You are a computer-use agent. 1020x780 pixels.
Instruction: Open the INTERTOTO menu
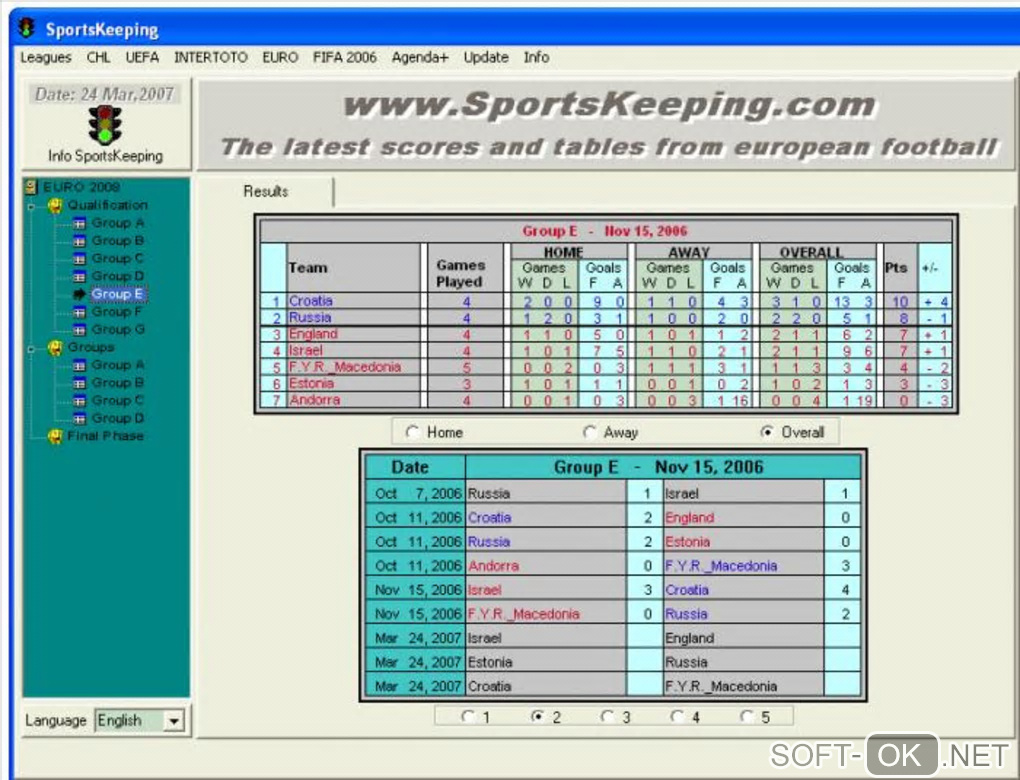211,57
